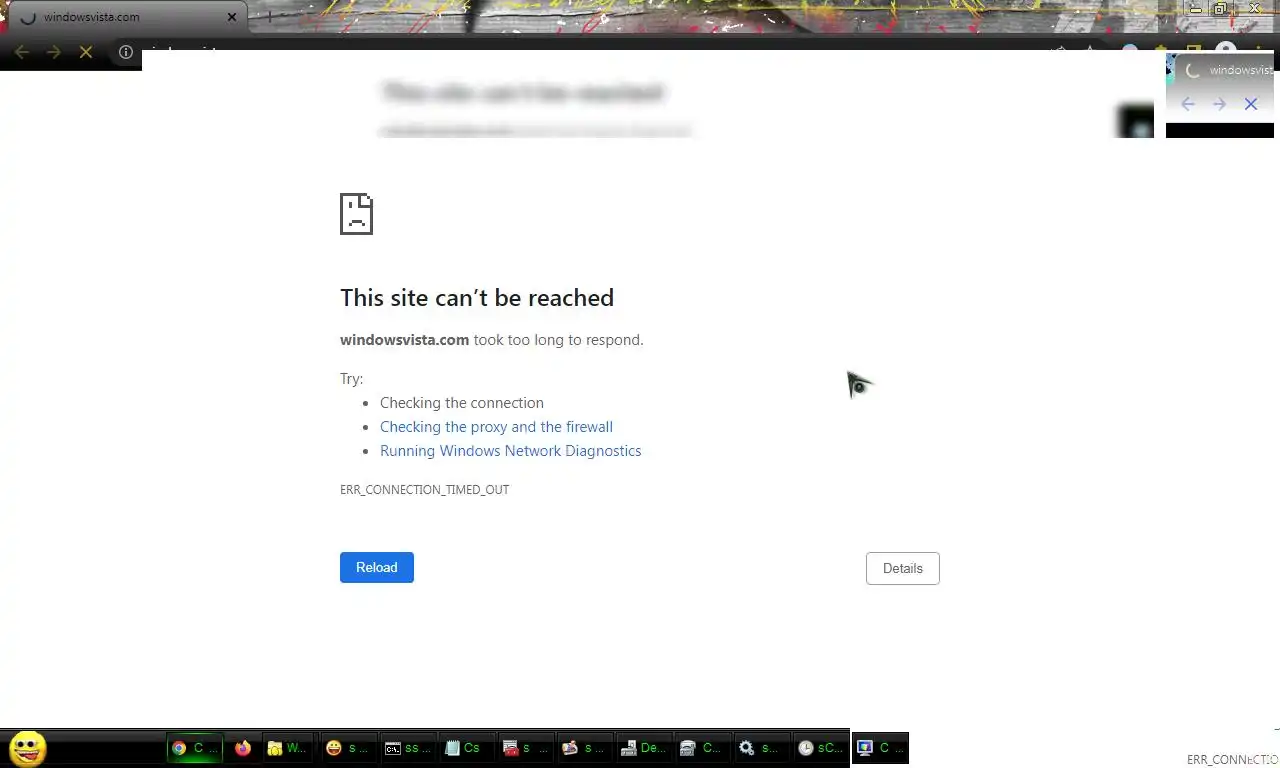
Task: Open the monitor-icon 'C...' taskbar item
Action: coord(880,748)
